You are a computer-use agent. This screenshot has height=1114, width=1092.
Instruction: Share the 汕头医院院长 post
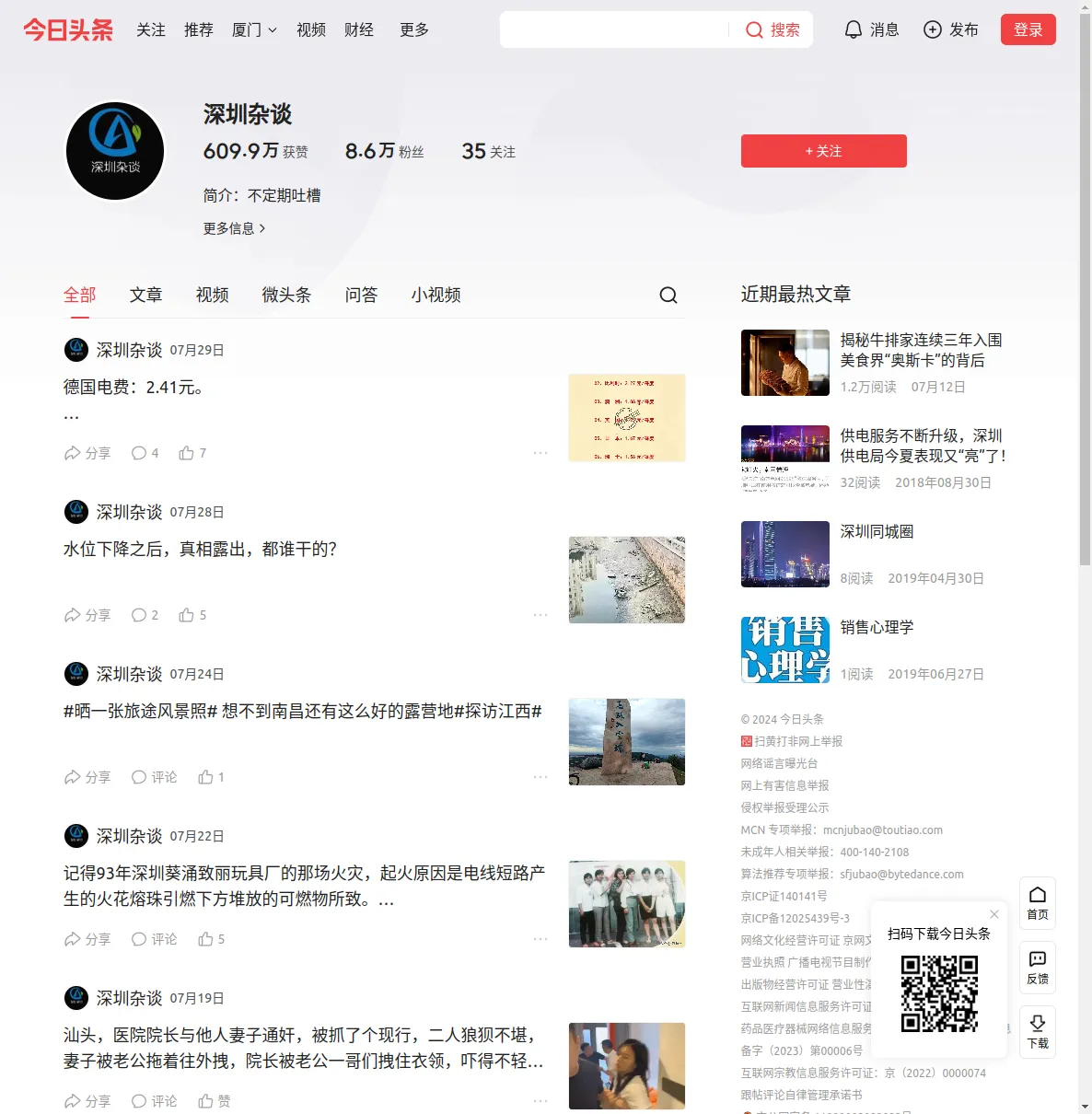pyautogui.click(x=87, y=1101)
